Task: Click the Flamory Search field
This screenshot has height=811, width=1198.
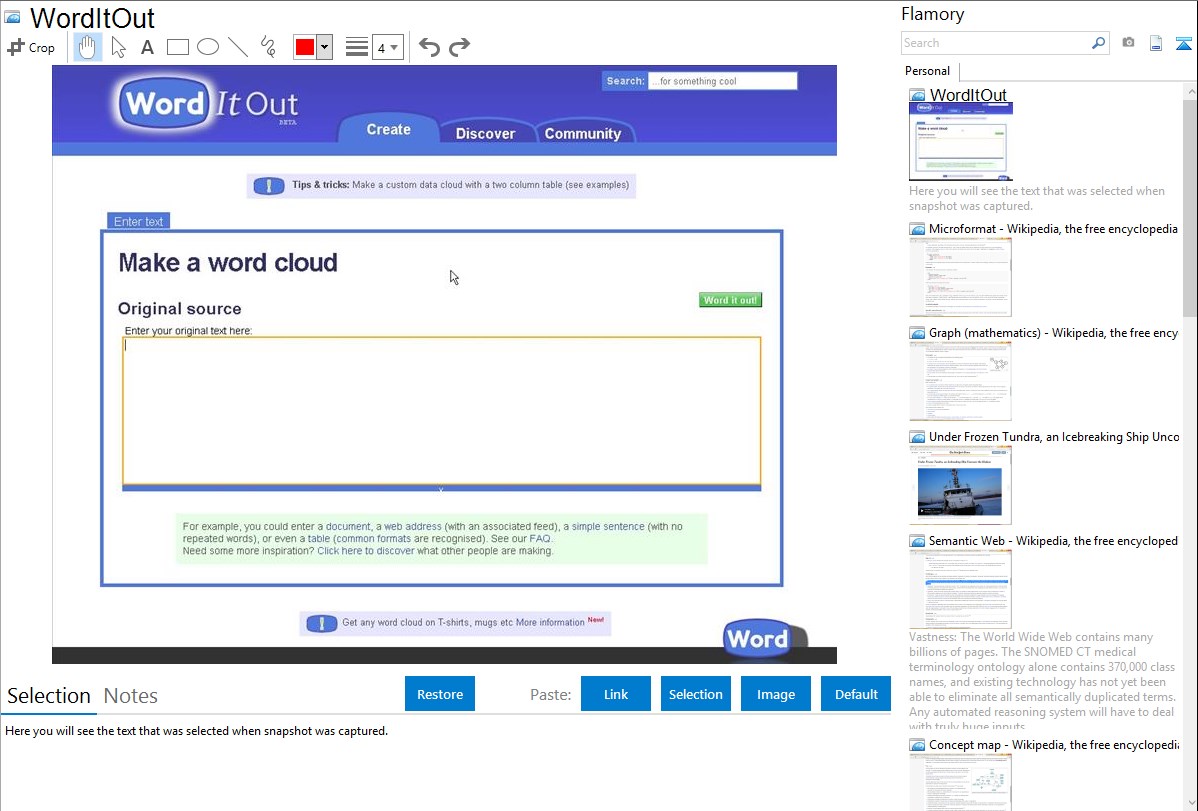Action: coord(996,43)
